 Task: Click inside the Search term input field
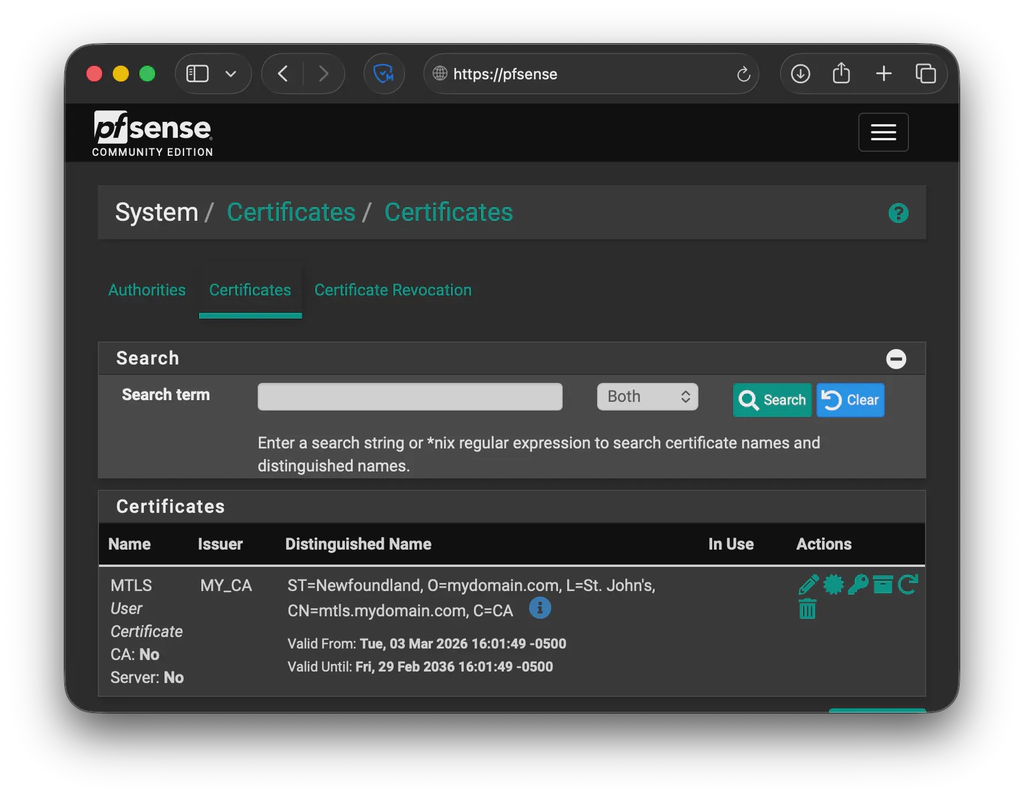pyautogui.click(x=409, y=396)
